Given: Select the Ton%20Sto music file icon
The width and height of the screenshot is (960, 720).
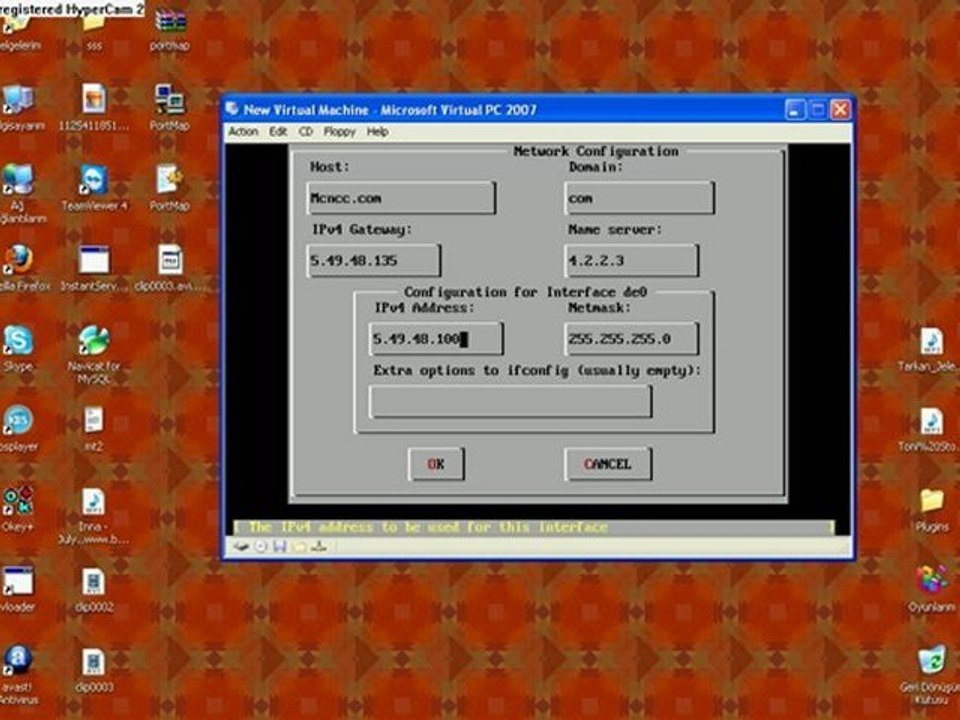Looking at the screenshot, I should pyautogui.click(x=931, y=421).
